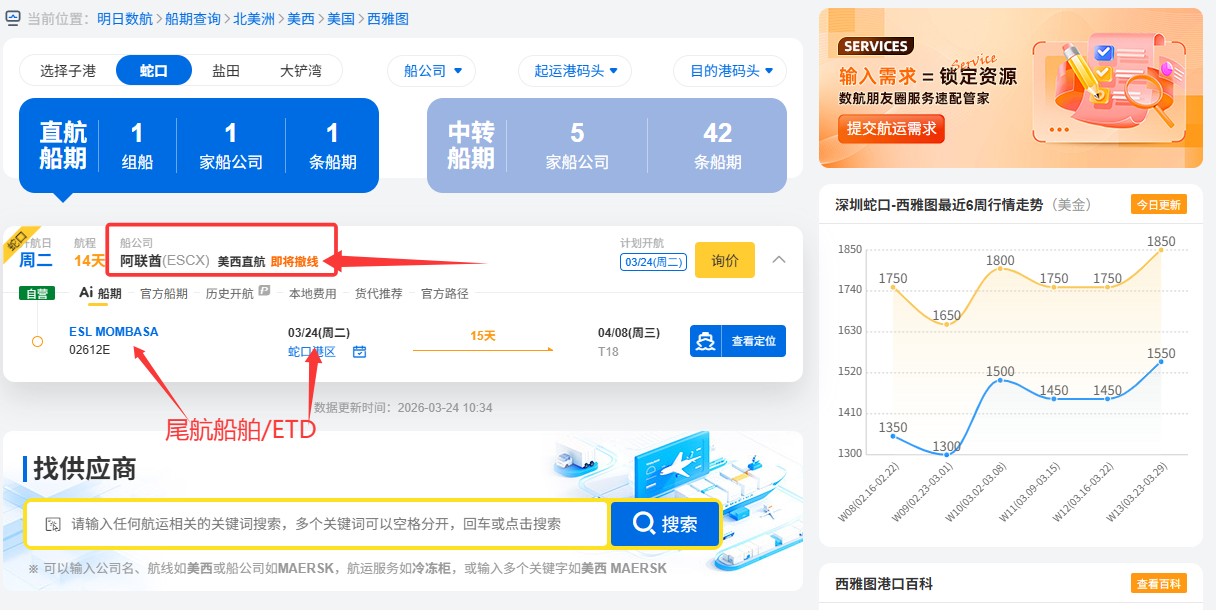The height and width of the screenshot is (610, 1216).
Task: Click the orange route circle marker beside ESL MOMBASA
Action: (x=37, y=341)
